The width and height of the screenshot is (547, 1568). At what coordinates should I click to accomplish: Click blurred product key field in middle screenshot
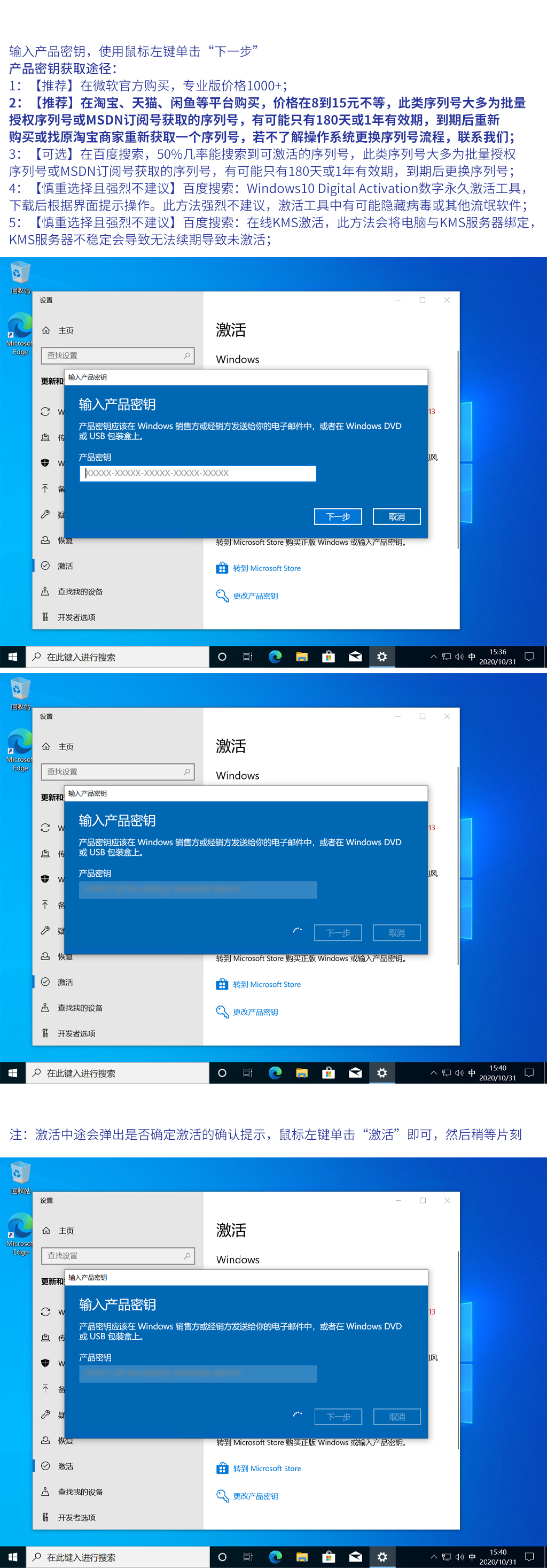pyautogui.click(x=198, y=890)
